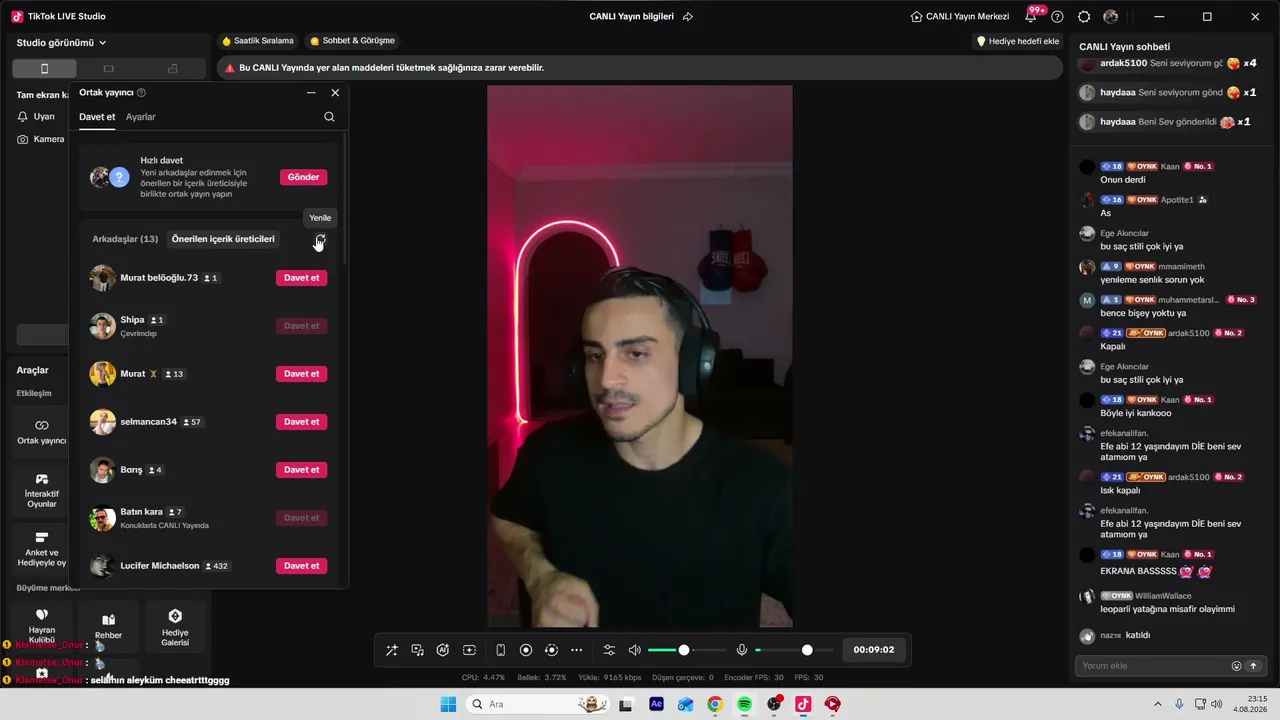Invite Murat belöoğlu.73 with Davet et
Viewport: 1280px width, 720px height.
point(301,278)
